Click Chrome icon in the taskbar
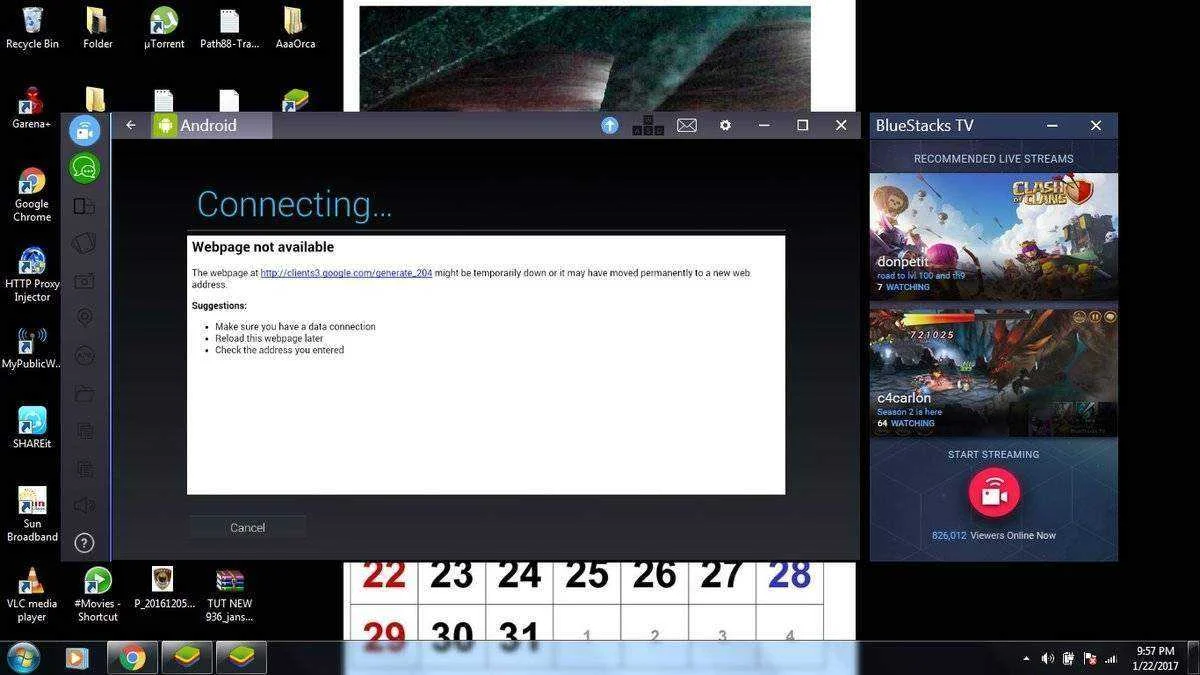The height and width of the screenshot is (675, 1200). click(132, 657)
